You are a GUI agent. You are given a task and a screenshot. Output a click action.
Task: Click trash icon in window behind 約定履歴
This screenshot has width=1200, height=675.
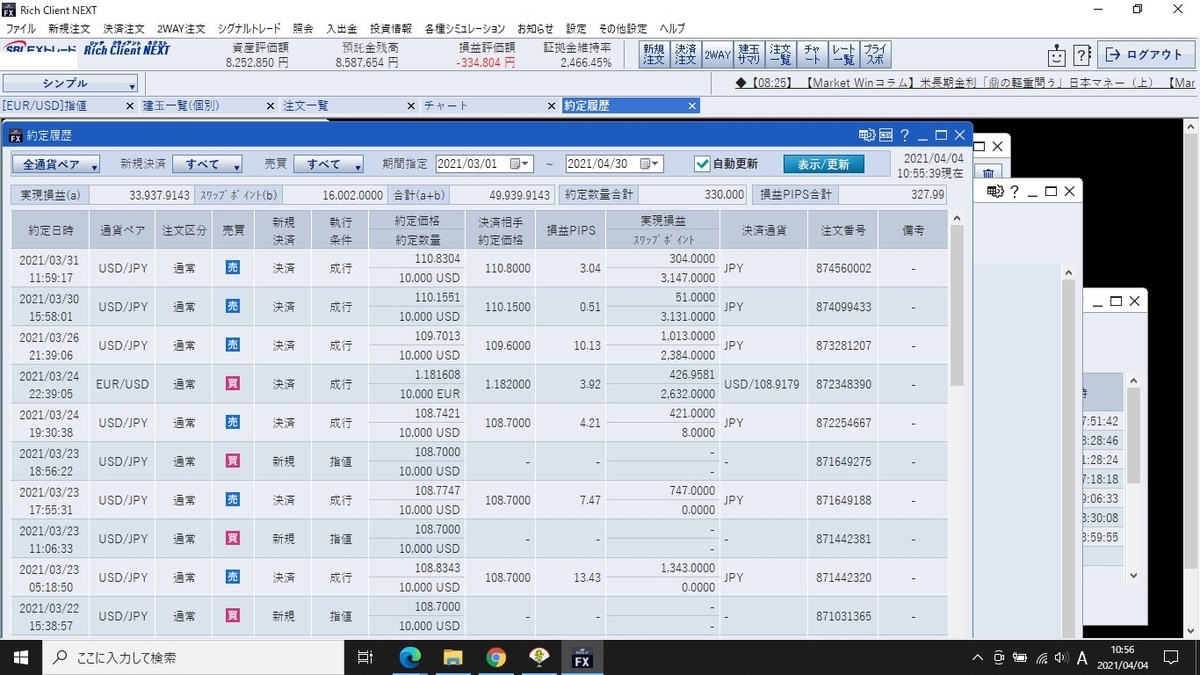click(x=986, y=173)
